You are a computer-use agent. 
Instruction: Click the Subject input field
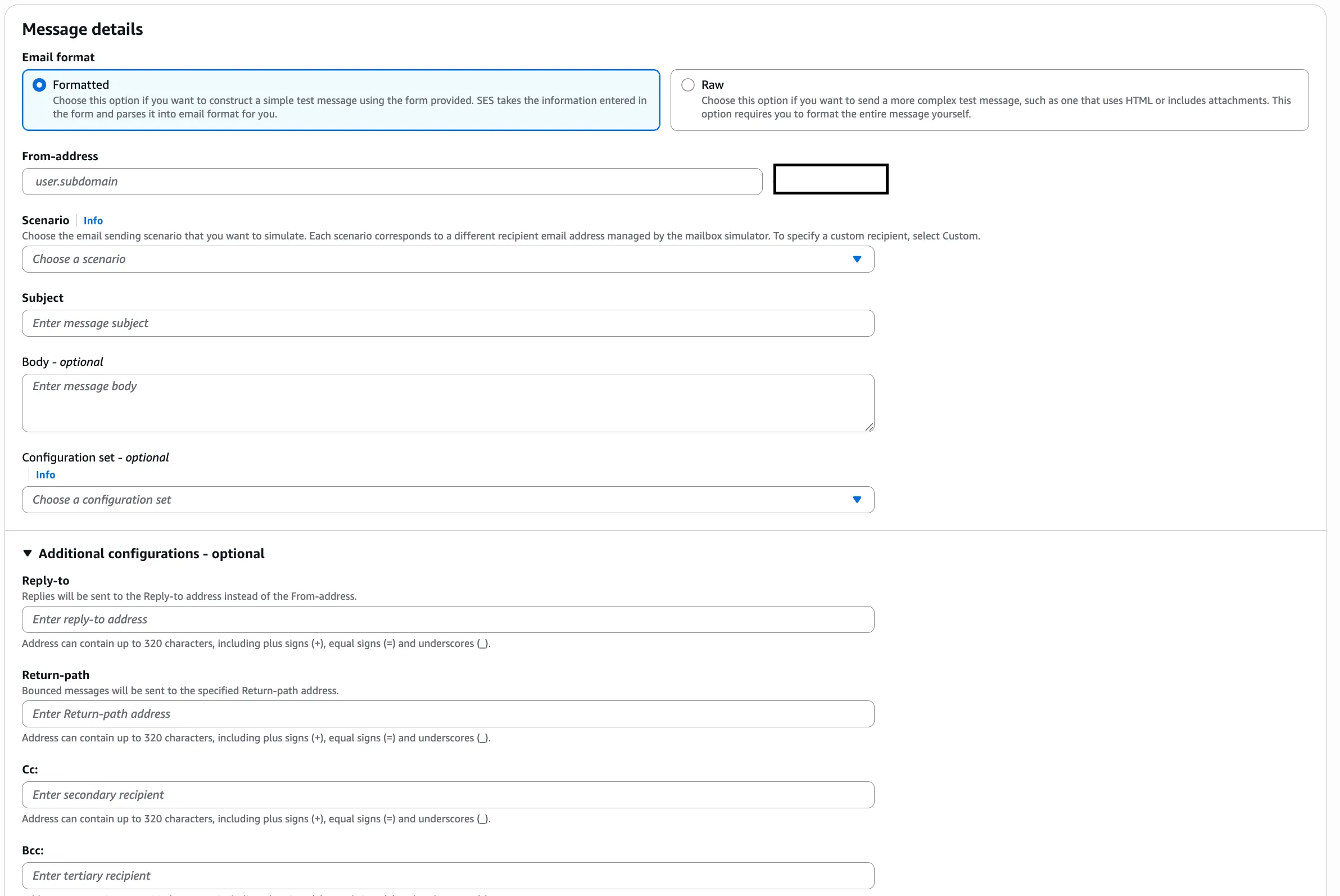tap(447, 323)
